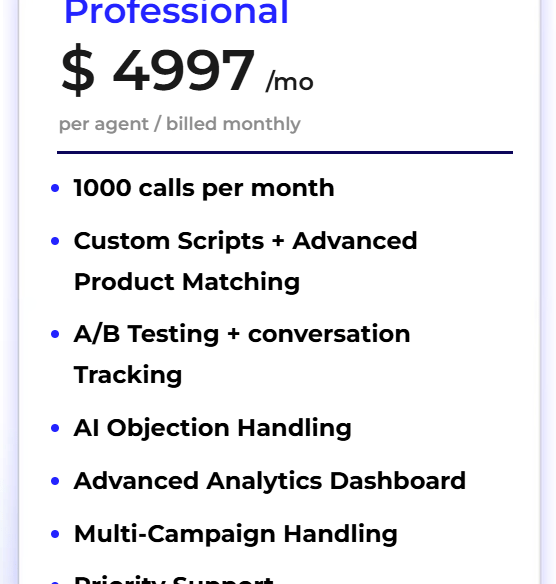Select the bullet beside Multi-Campaign Handling
The width and height of the screenshot is (556, 584).
click(x=55, y=534)
